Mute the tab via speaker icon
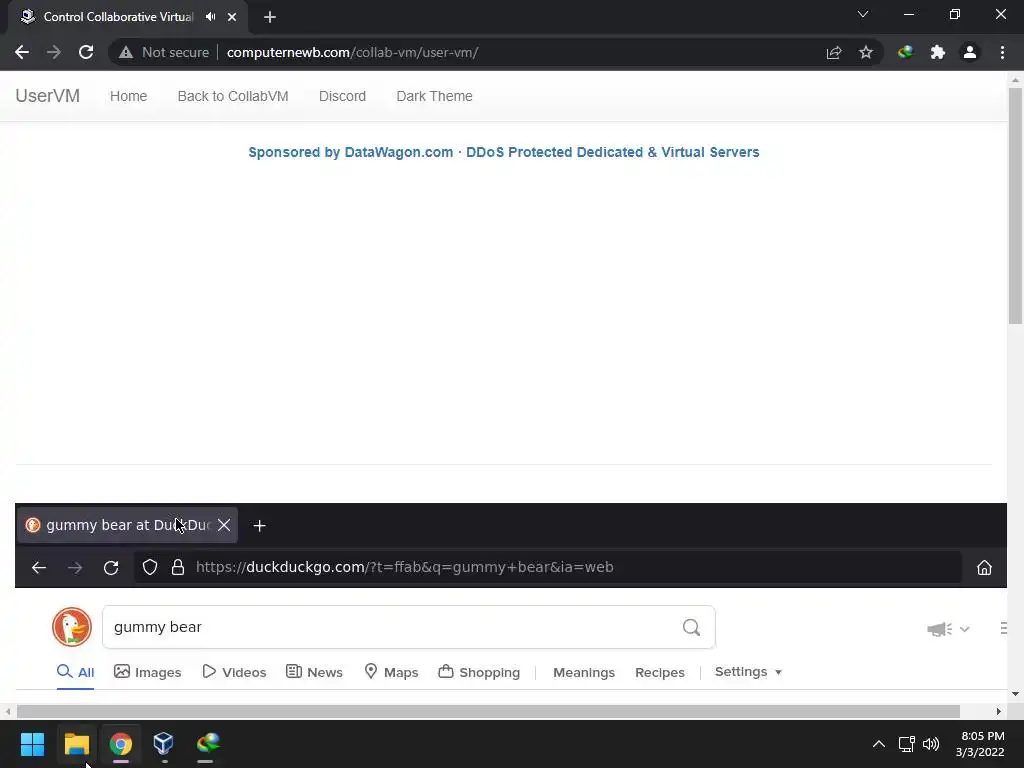The width and height of the screenshot is (1024, 768). [x=210, y=17]
